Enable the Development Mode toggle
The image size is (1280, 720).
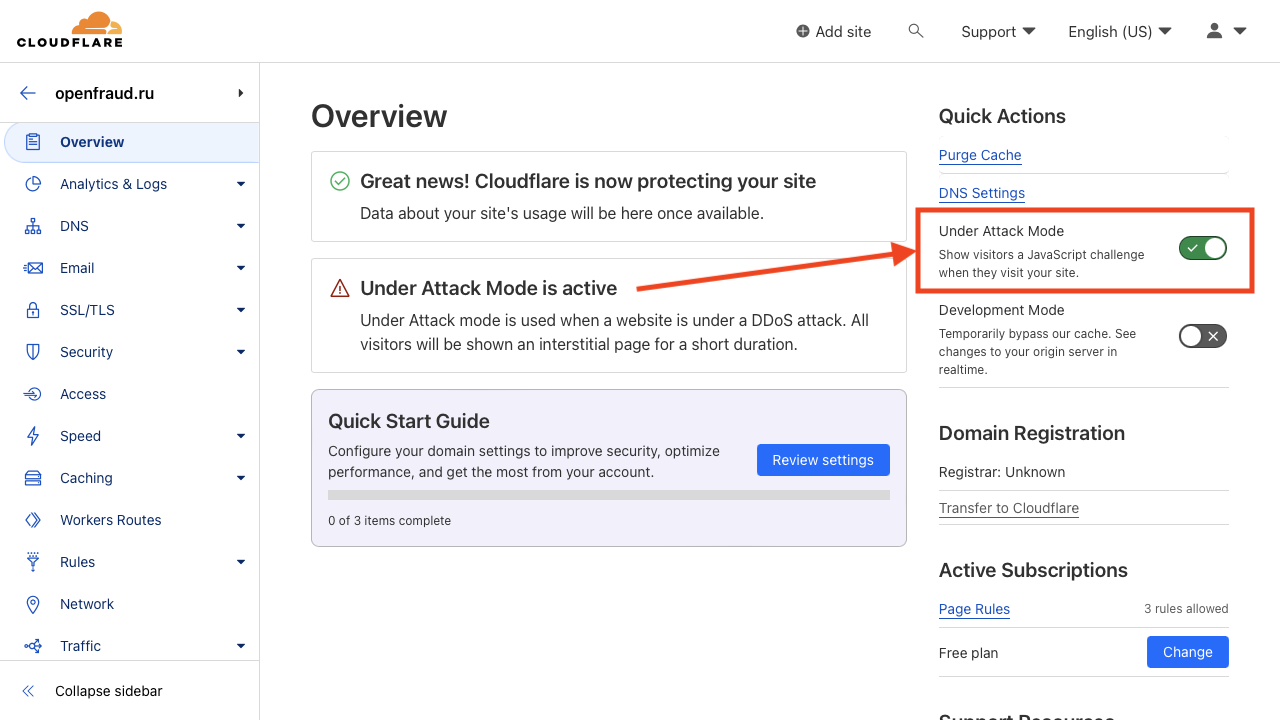click(1203, 336)
